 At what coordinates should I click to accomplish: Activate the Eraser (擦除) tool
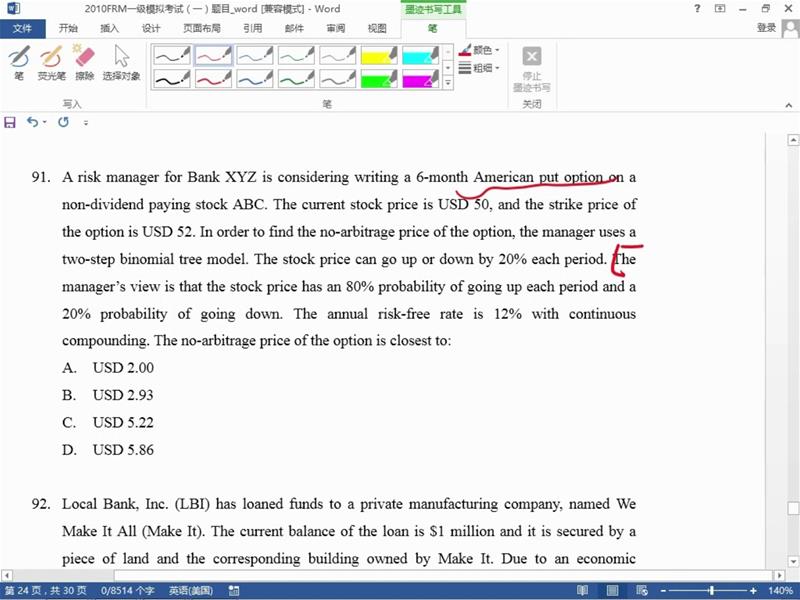tap(84, 61)
